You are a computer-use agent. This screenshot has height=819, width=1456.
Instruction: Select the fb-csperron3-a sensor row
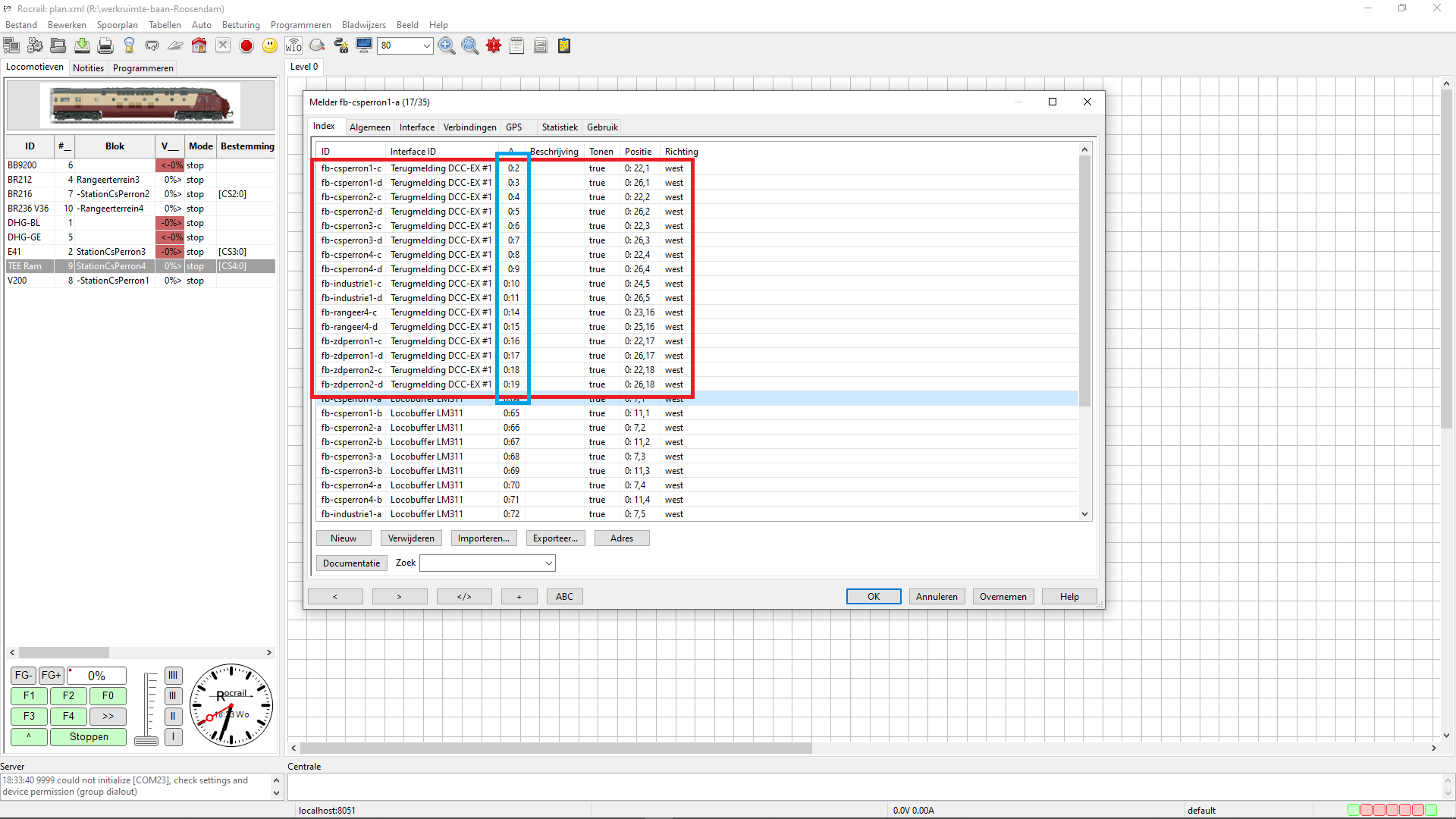351,457
